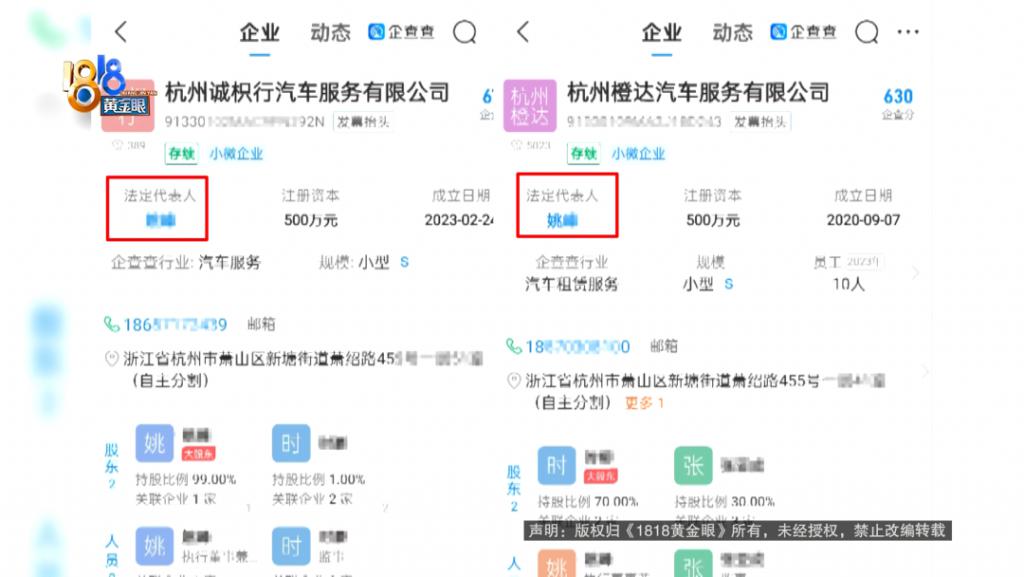Tap 大股东 badge on 杭州诚枳行 shareholder
Viewport: 1024px width, 577px height.
coord(199,454)
